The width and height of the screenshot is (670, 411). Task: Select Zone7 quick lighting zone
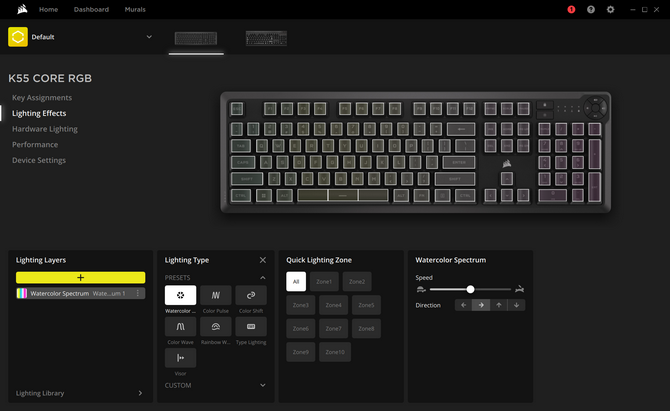click(333, 329)
